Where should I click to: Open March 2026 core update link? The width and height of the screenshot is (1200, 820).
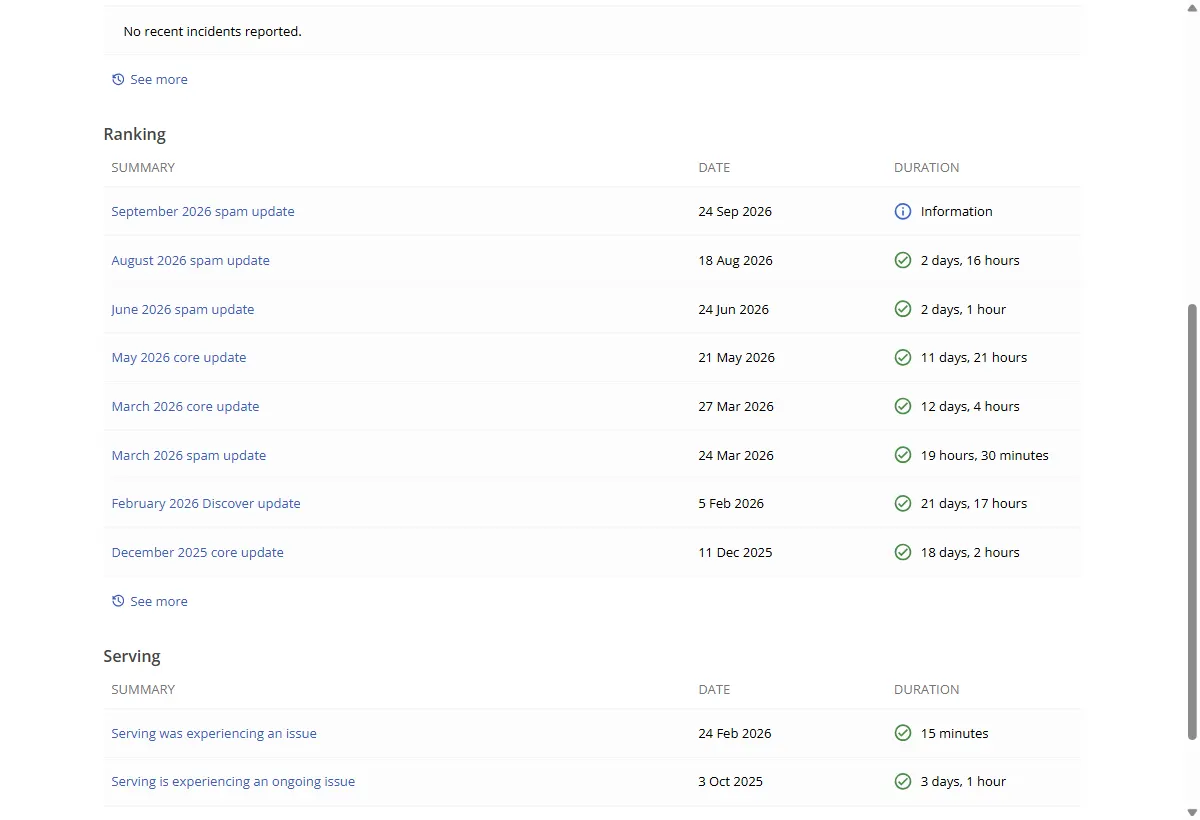click(x=185, y=406)
